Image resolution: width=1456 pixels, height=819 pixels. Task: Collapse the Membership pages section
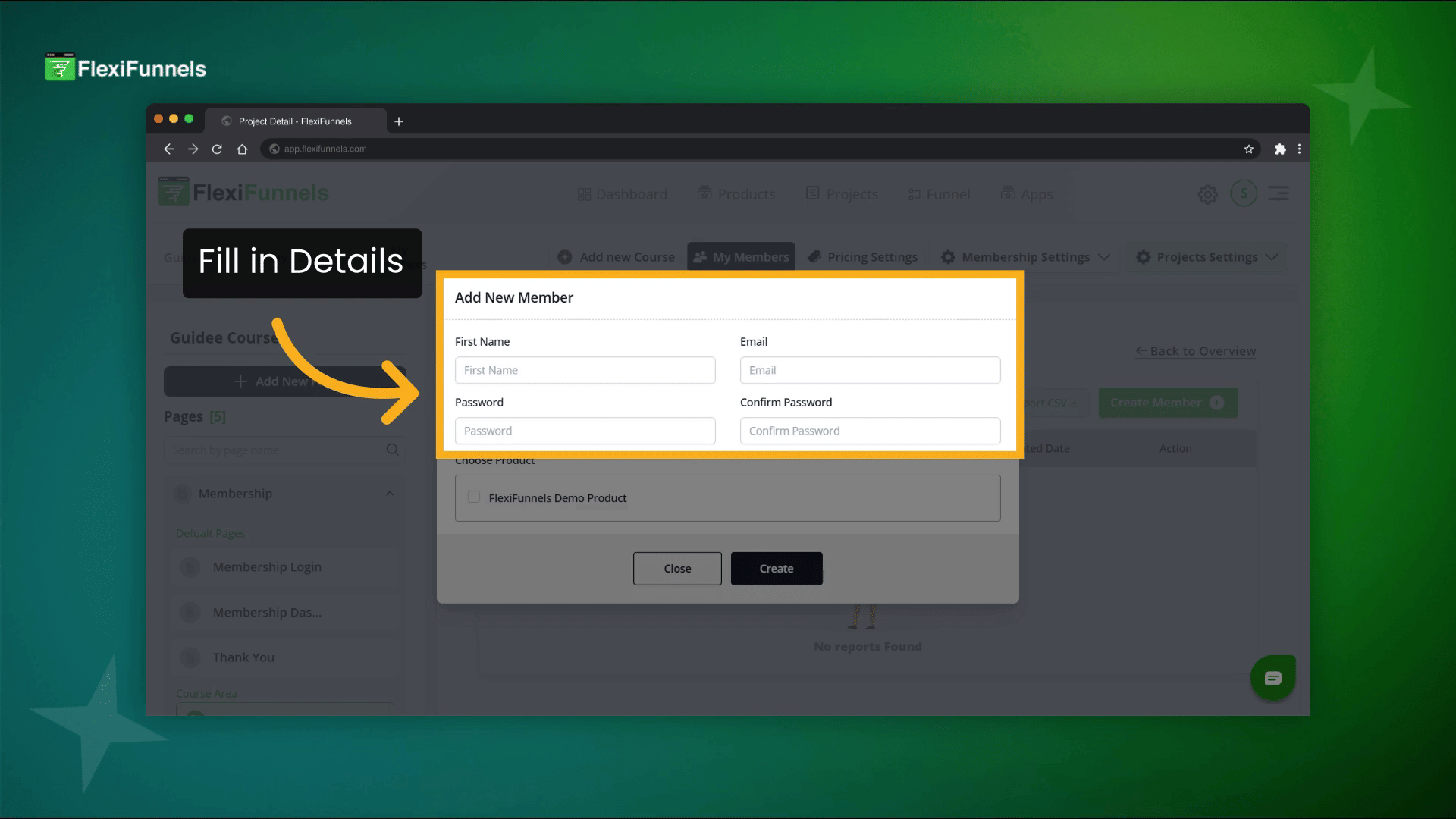click(390, 494)
